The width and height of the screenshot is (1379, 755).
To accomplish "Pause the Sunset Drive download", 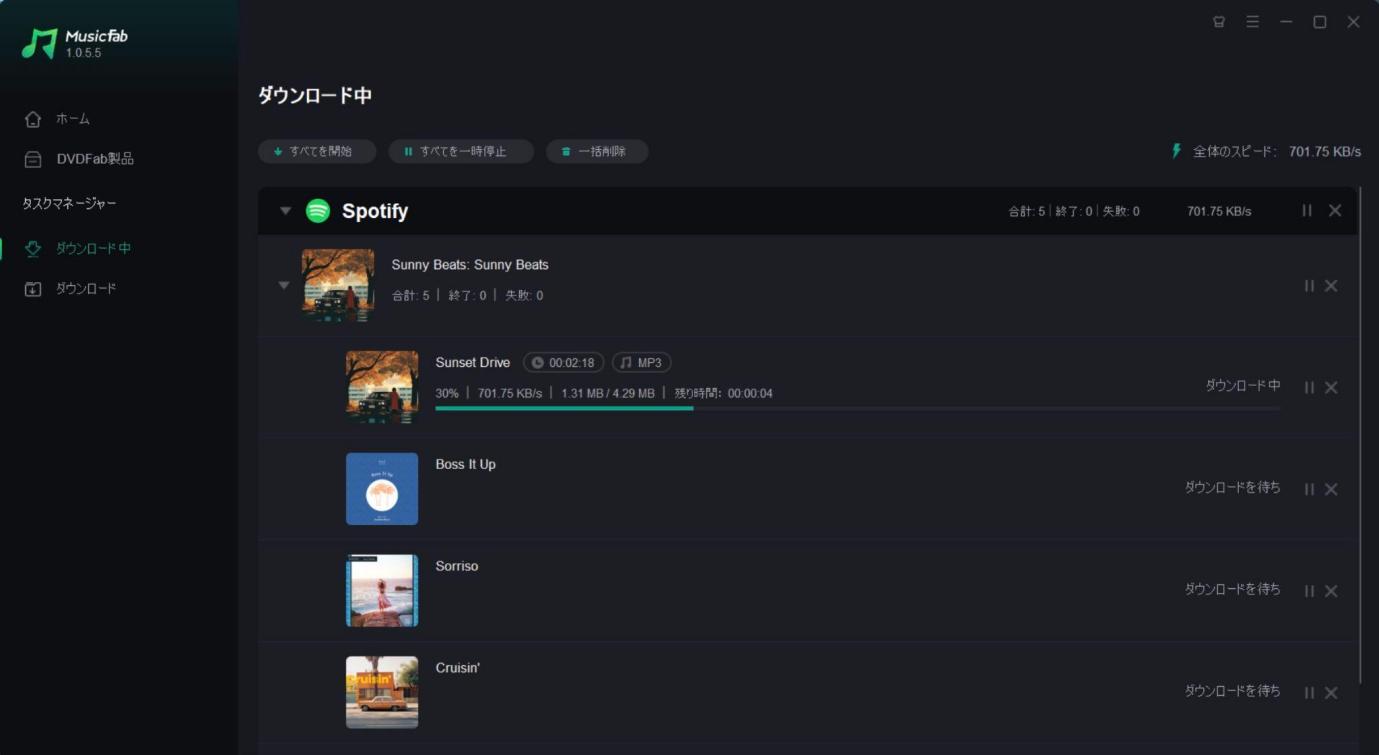I will [1309, 387].
